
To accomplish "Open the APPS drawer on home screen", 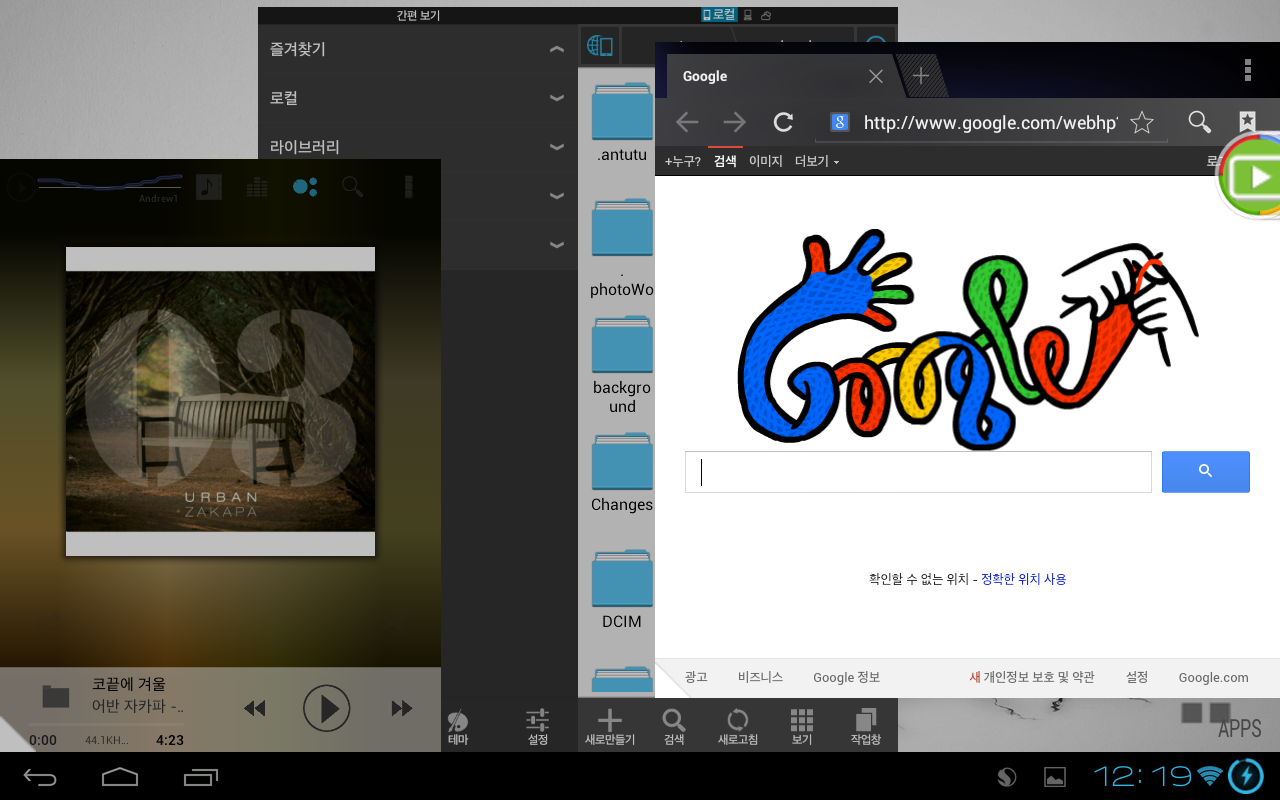I will point(1239,729).
